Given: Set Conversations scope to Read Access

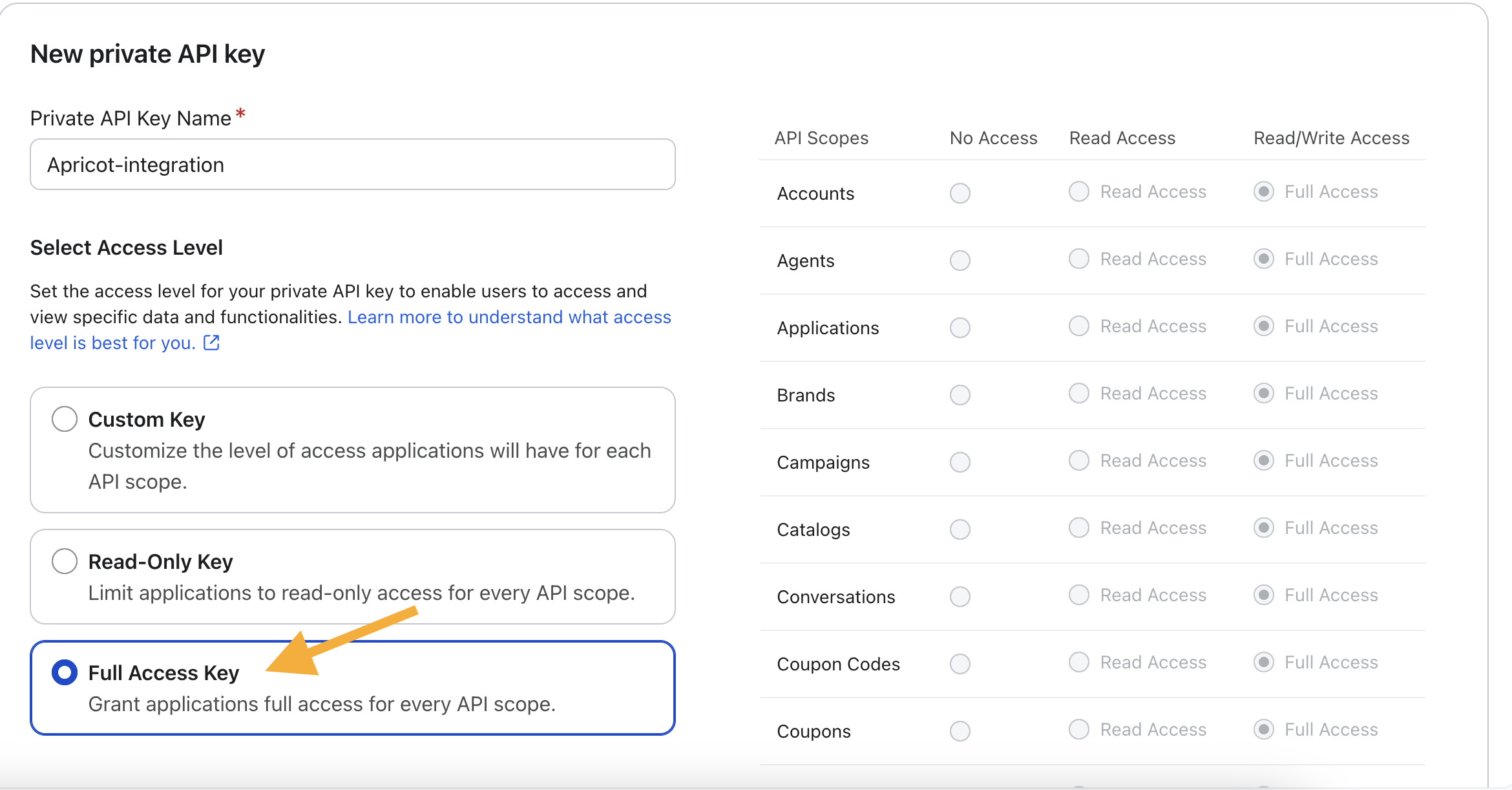Looking at the screenshot, I should pos(1079,595).
